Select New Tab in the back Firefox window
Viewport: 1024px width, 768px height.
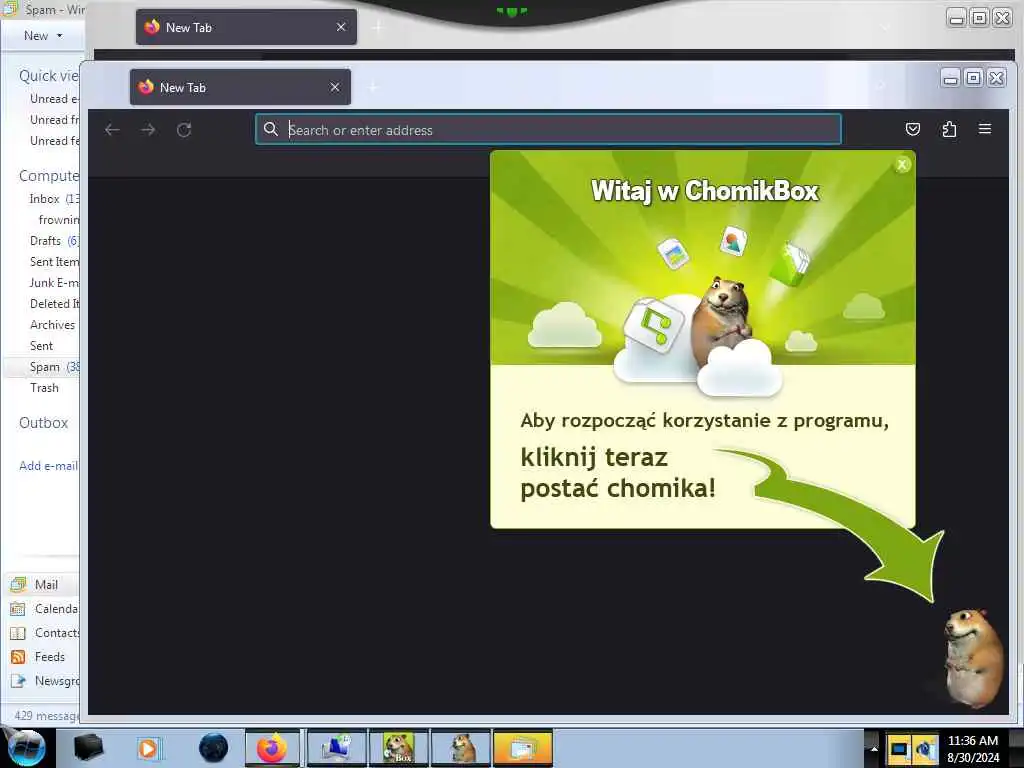246,27
